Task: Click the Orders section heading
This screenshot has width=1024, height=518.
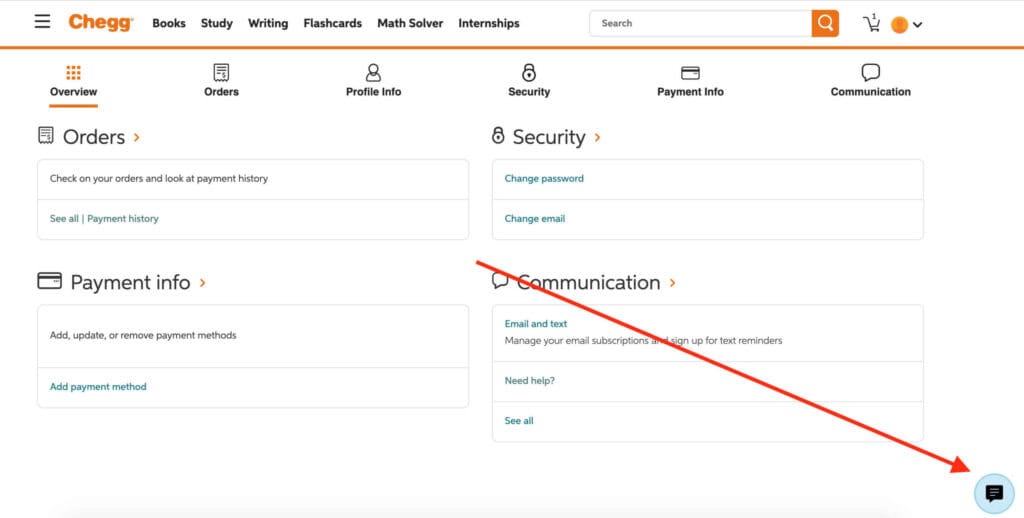Action: 94,137
